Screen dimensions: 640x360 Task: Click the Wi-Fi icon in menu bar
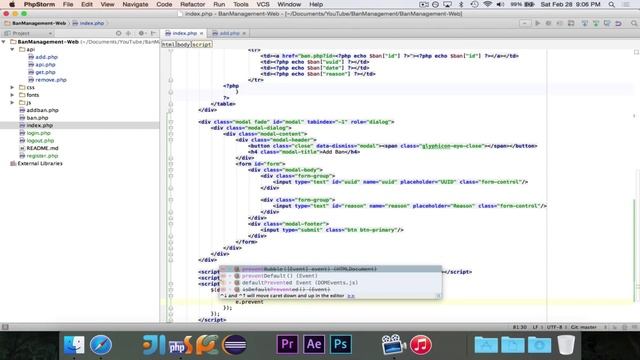[x=487, y=4]
